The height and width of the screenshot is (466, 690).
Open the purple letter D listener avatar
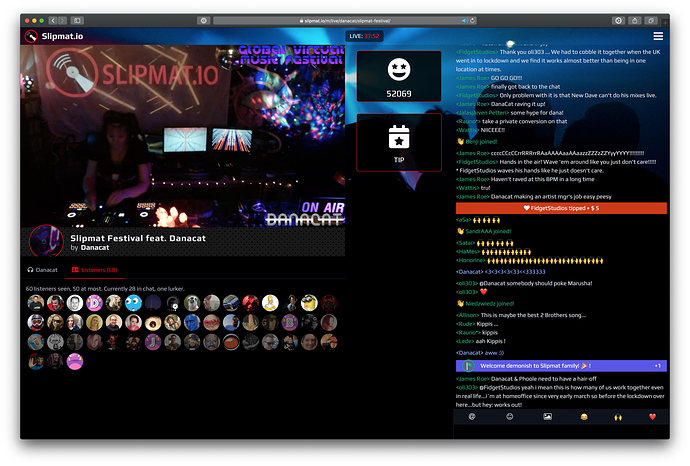click(94, 303)
